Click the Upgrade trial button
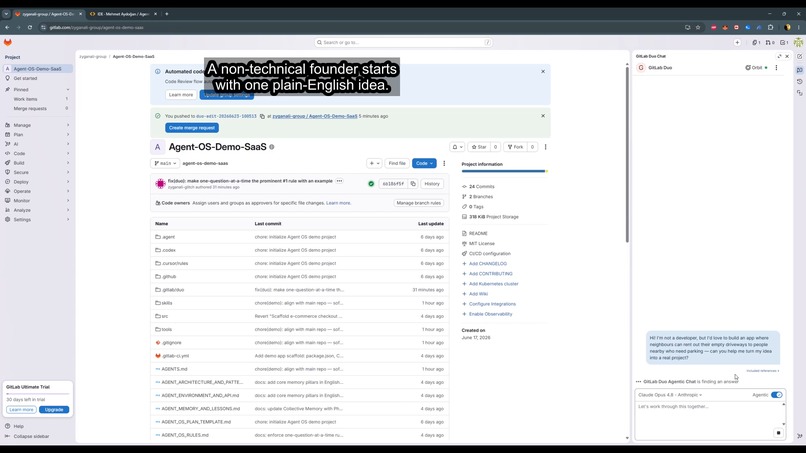This screenshot has width=806, height=453. [54, 410]
